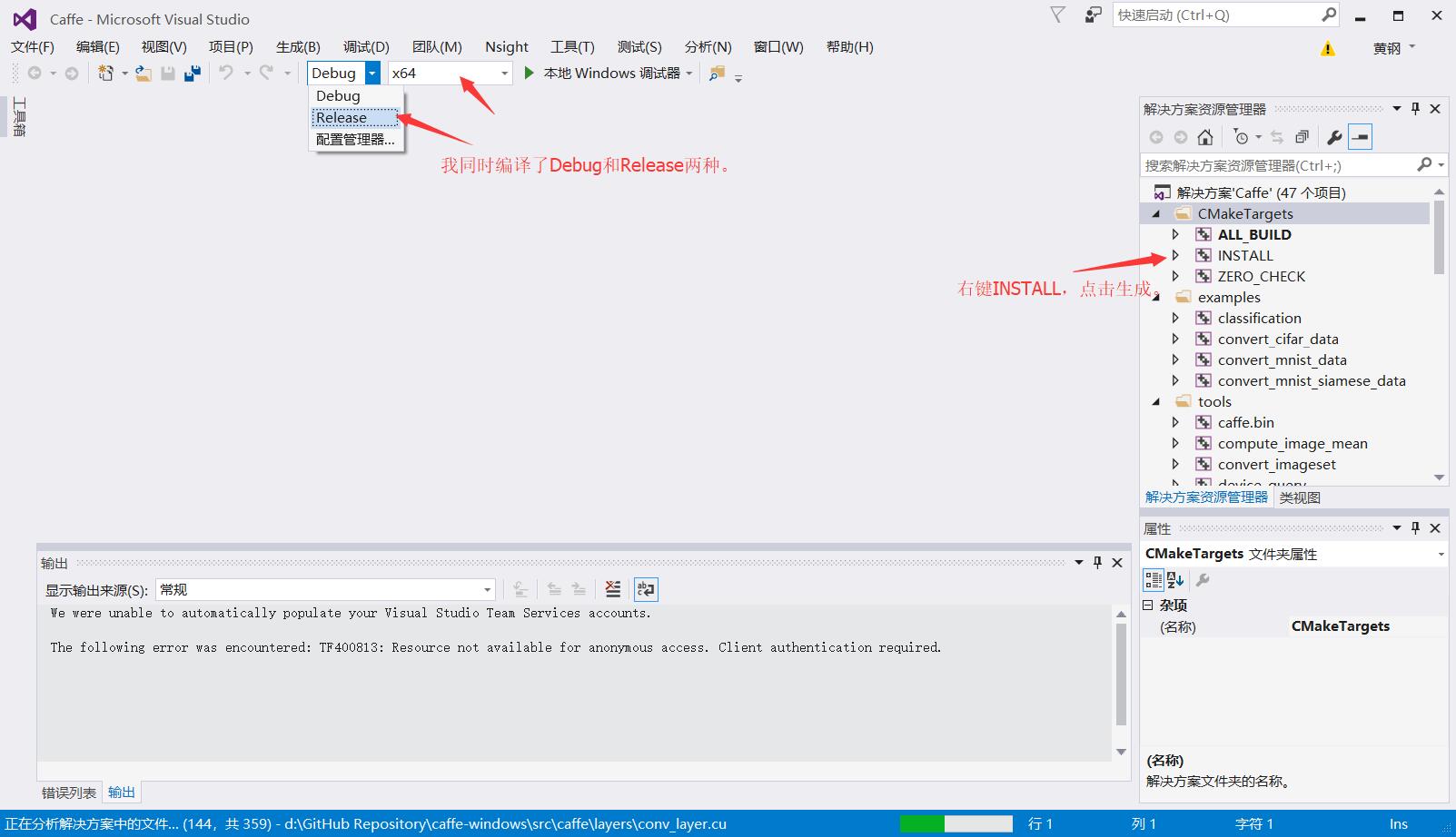Click the search magnifier in Solution Explorer
Viewport: 1456px width, 837px height.
[1424, 164]
